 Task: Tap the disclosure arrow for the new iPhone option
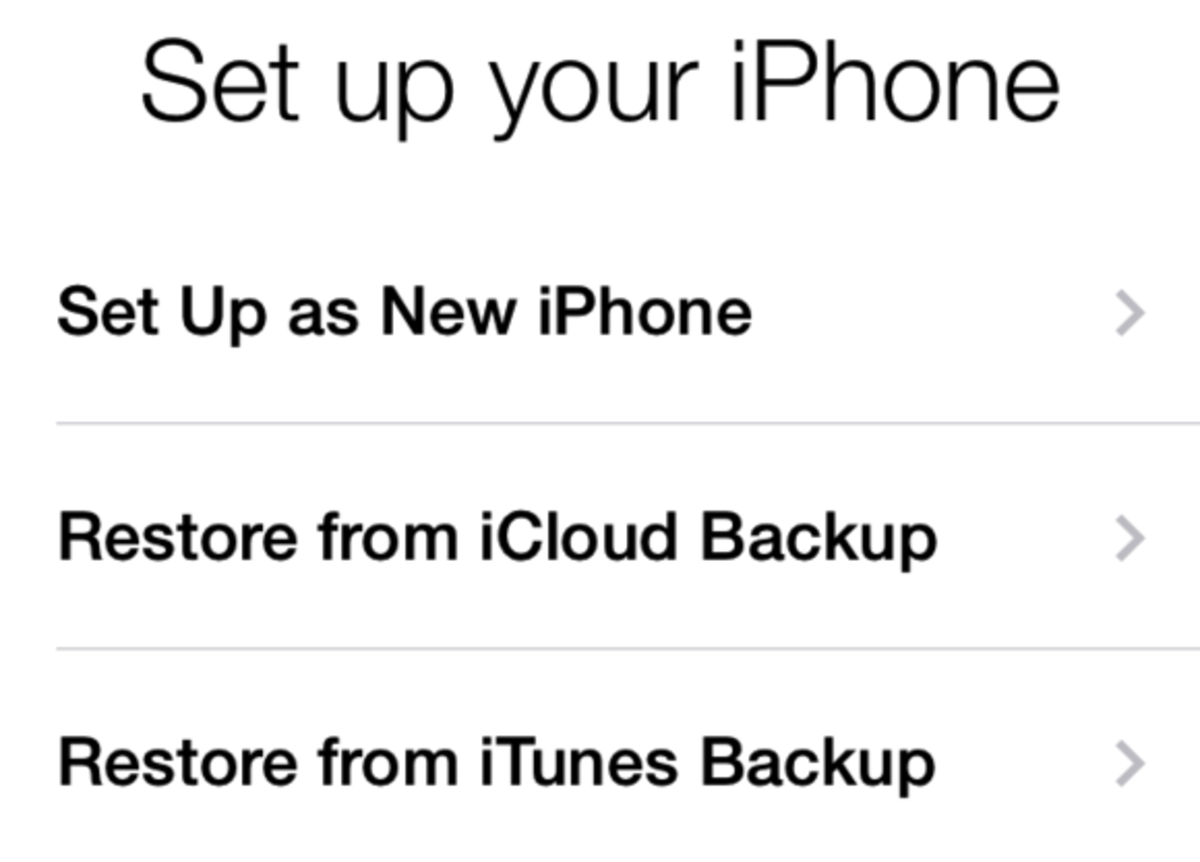[x=1128, y=313]
